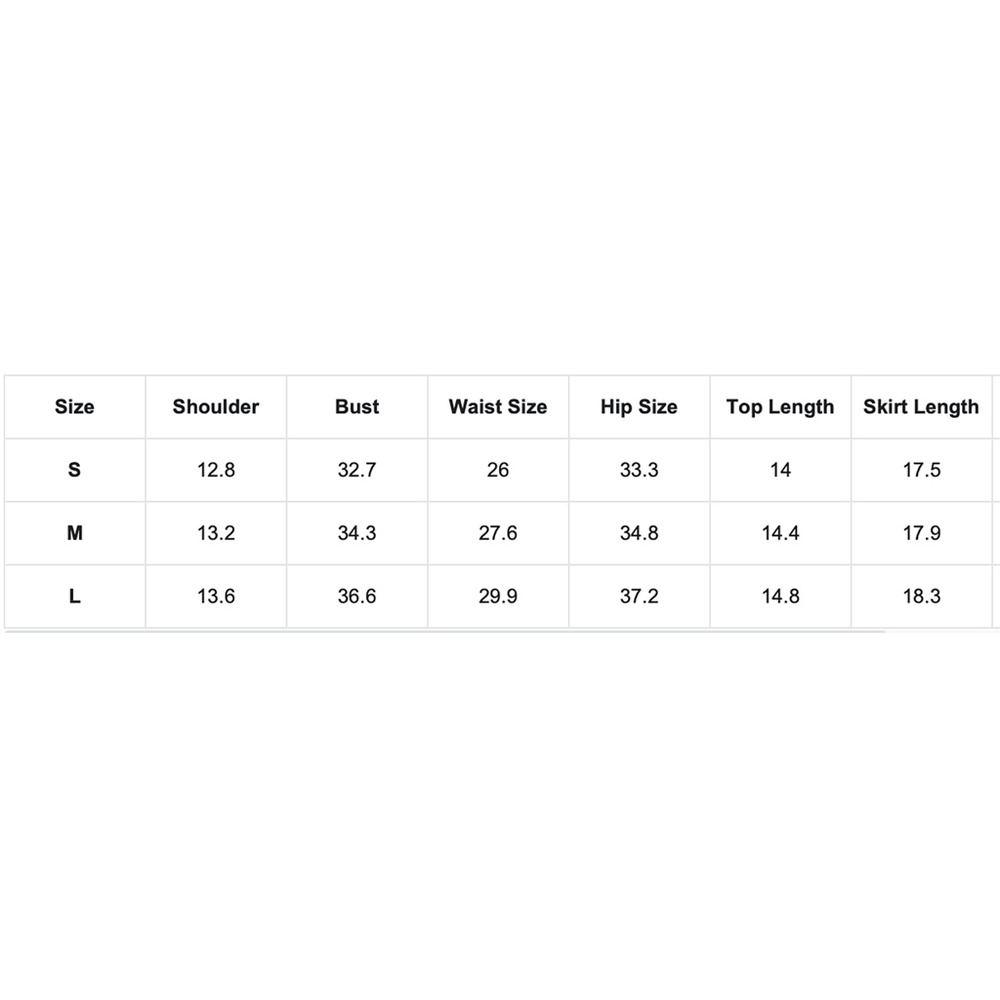This screenshot has height=1000, width=1000.
Task: Click the 26 waist size cell
Action: 498,470
